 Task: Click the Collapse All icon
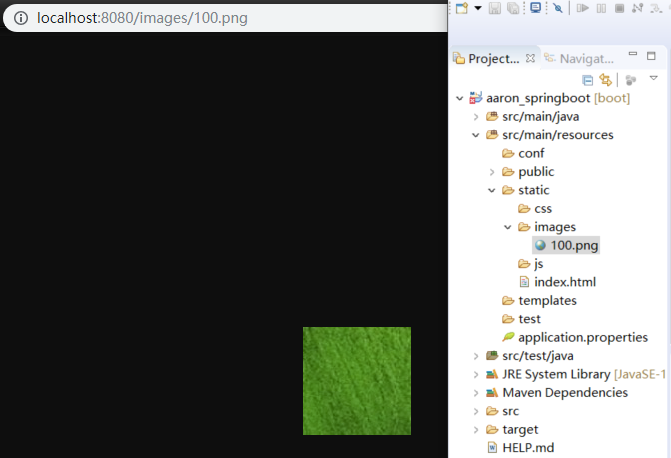click(x=588, y=80)
